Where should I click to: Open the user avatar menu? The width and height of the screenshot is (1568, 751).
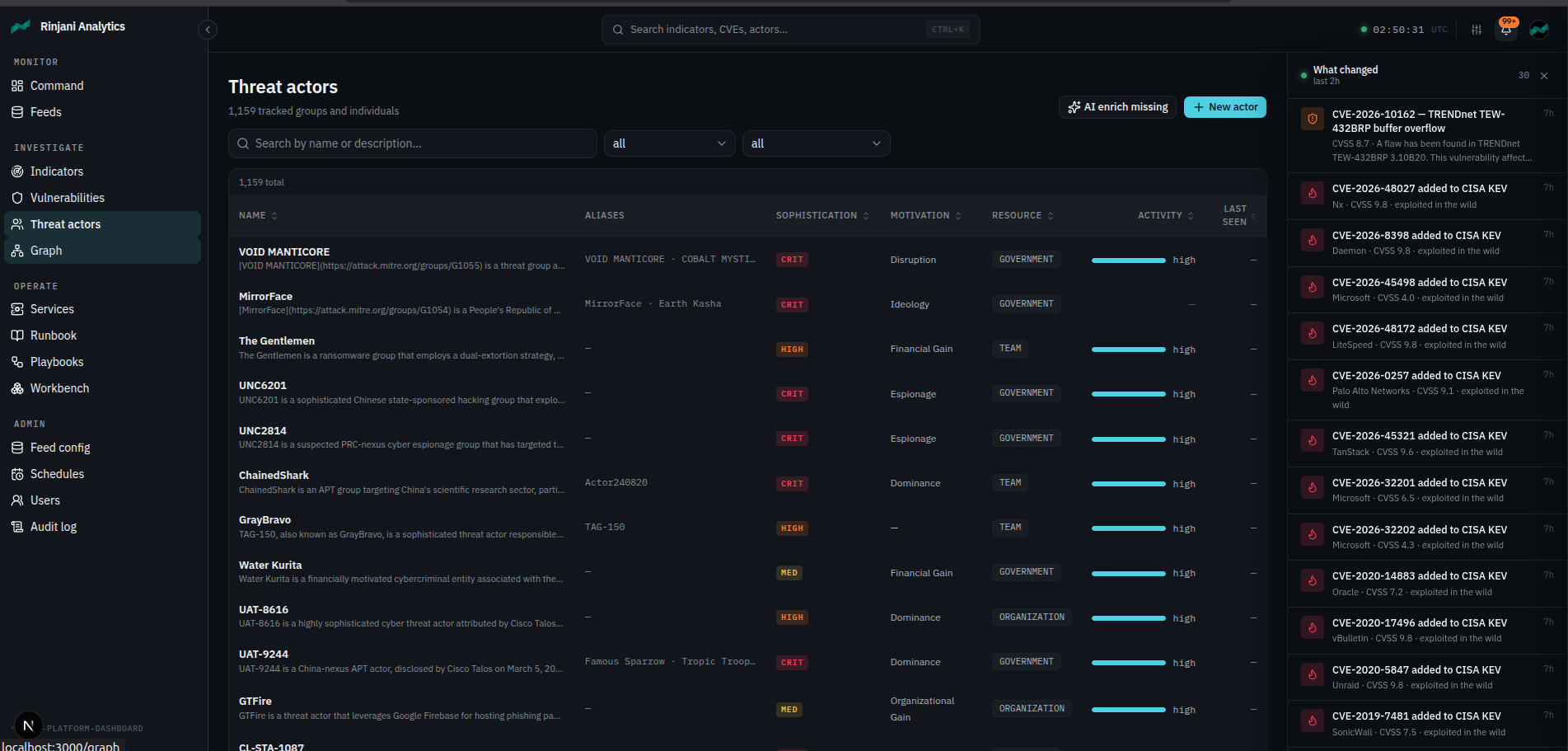[x=1539, y=30]
